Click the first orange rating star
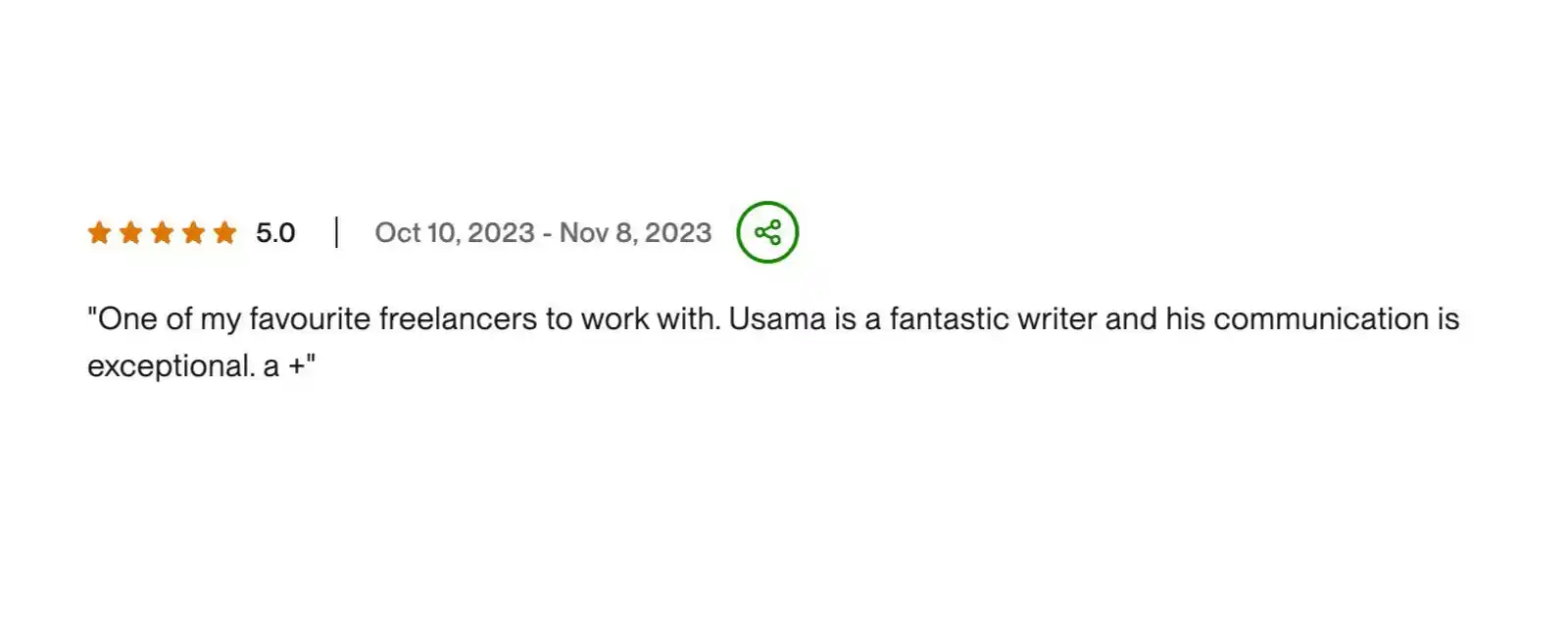The image size is (1568, 631). point(99,232)
